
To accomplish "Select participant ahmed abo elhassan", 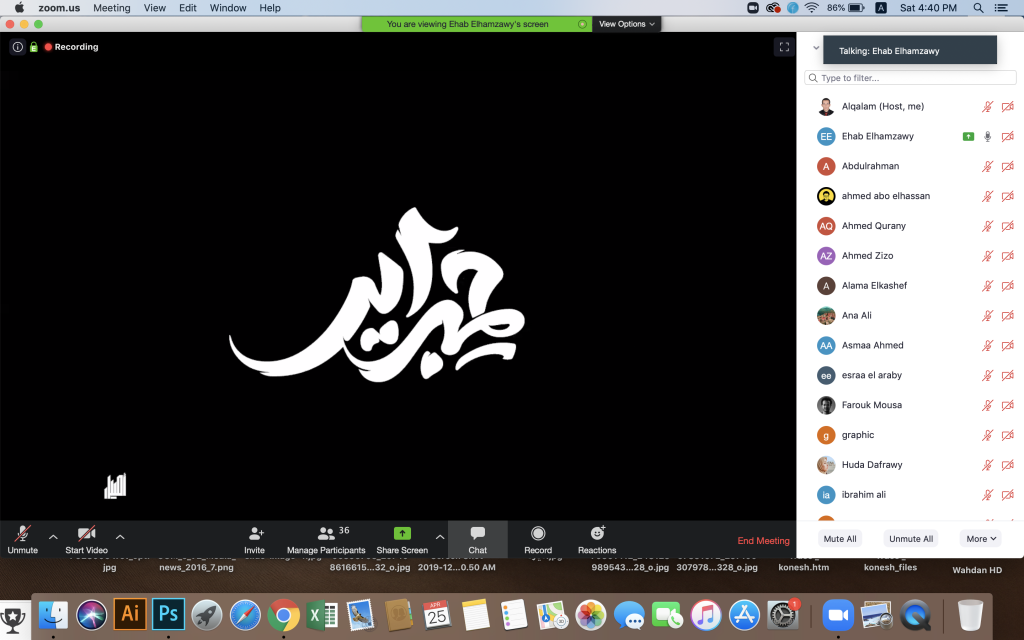I will 910,196.
